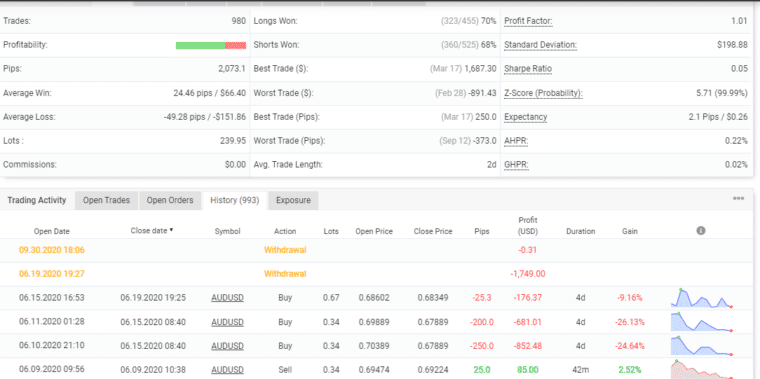Click the Average Loss value
The width and height of the screenshot is (760, 379).
pyautogui.click(x=205, y=117)
